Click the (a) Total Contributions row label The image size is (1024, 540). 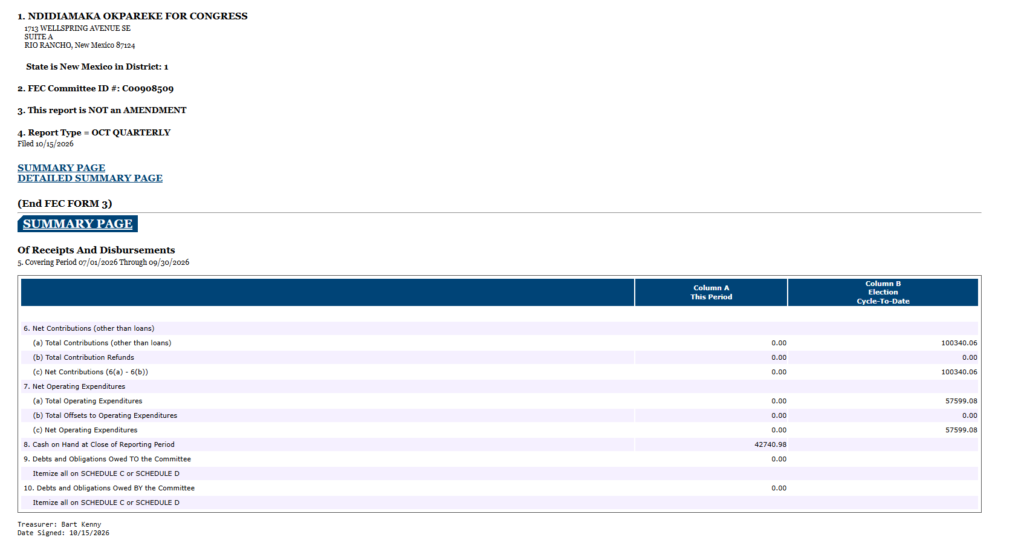pyautogui.click(x=102, y=343)
